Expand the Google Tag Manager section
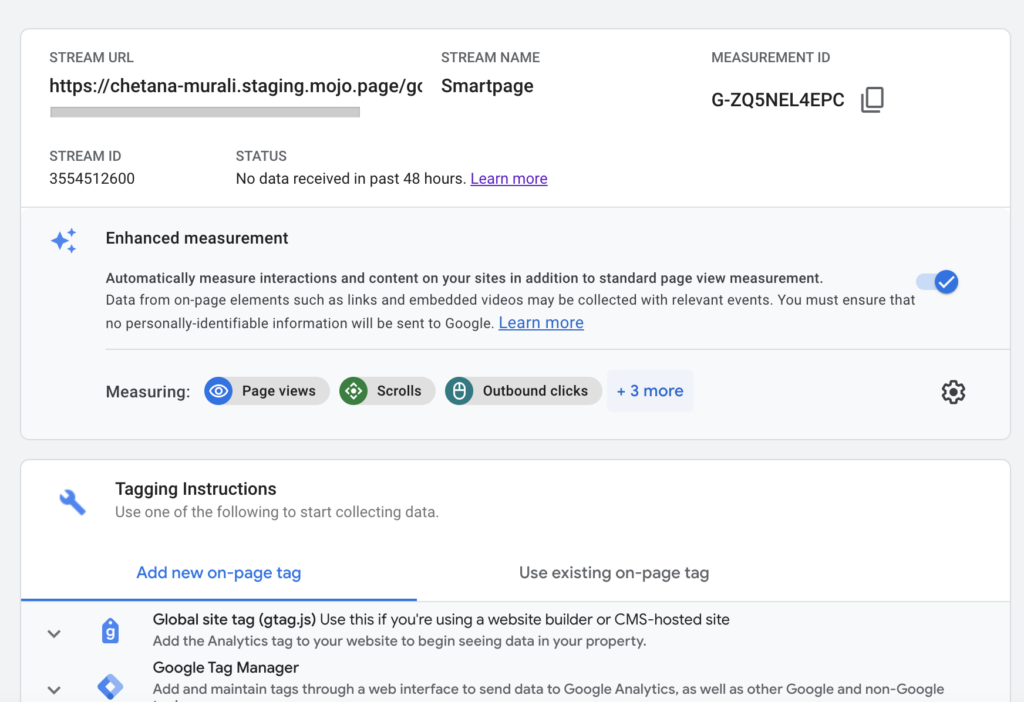This screenshot has height=702, width=1024. pyautogui.click(x=54, y=689)
